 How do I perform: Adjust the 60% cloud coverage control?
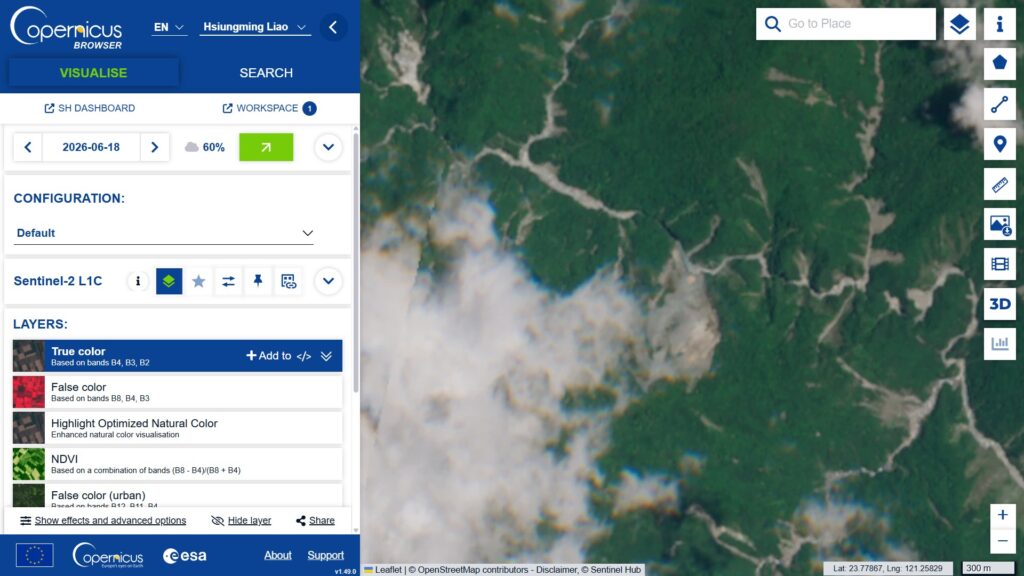pyautogui.click(x=204, y=148)
